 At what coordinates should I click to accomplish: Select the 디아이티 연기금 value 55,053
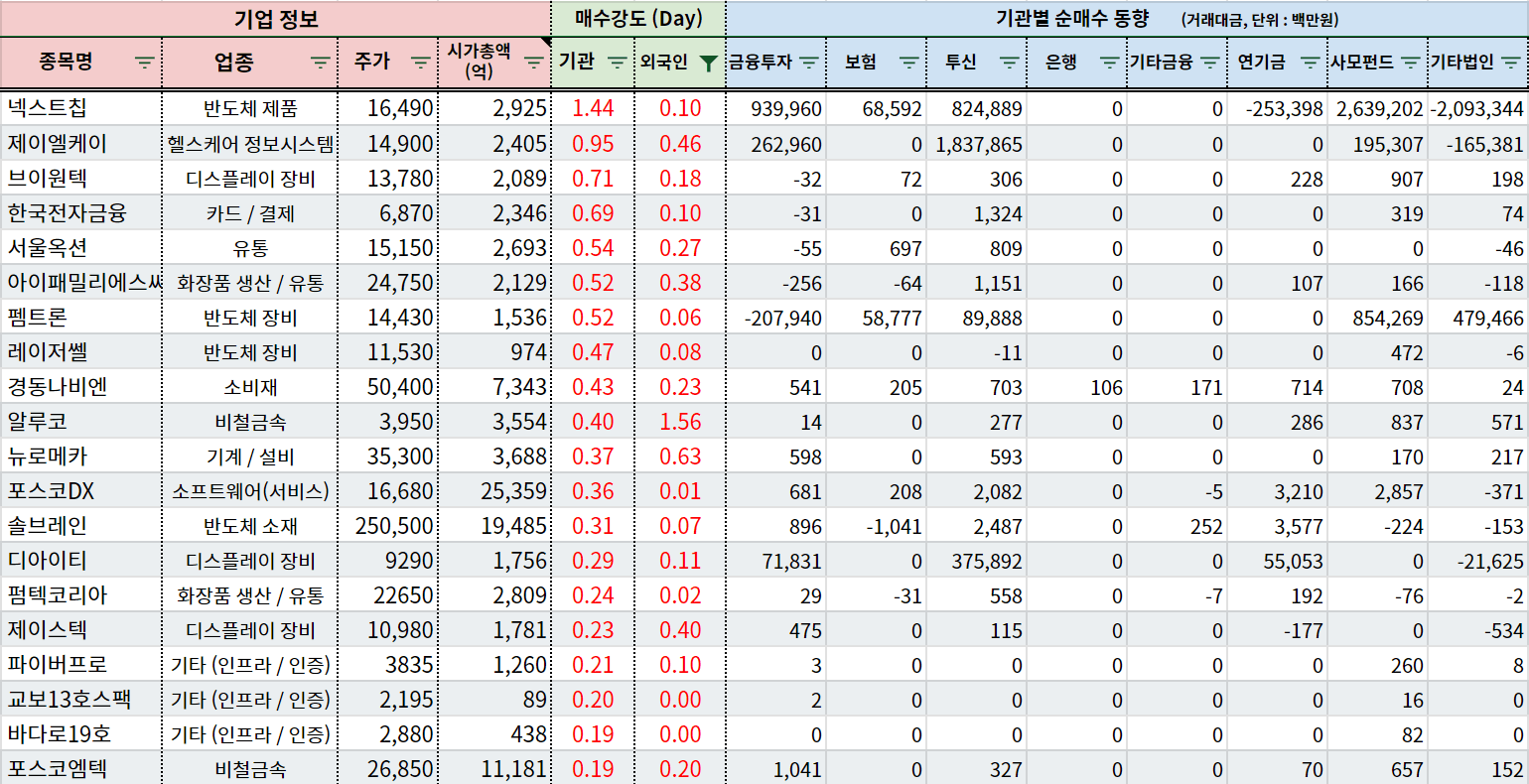pyautogui.click(x=1278, y=560)
